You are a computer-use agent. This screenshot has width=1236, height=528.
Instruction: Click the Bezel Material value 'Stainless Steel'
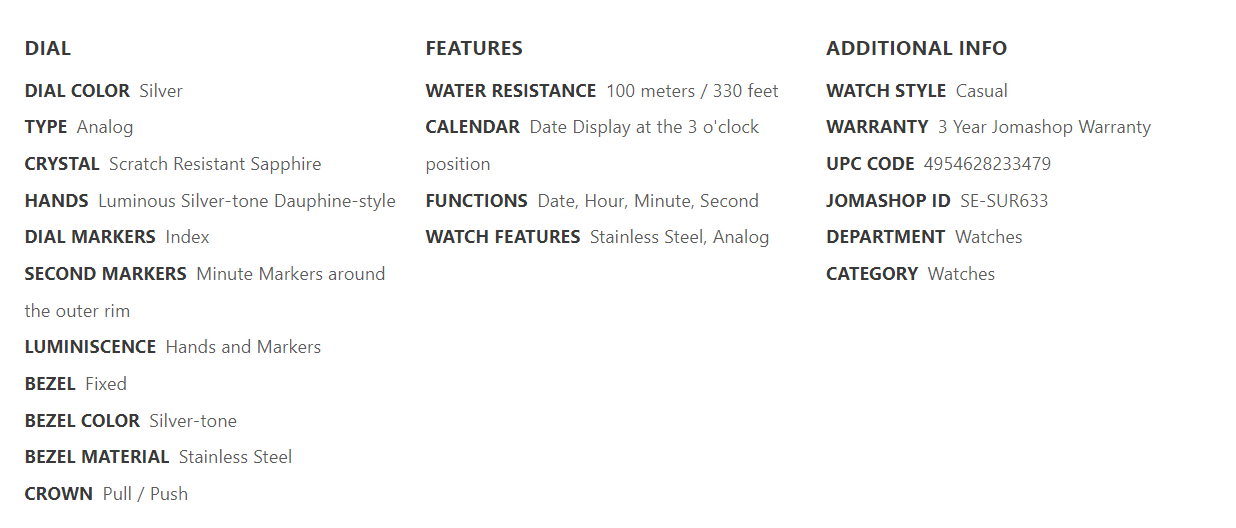235,457
